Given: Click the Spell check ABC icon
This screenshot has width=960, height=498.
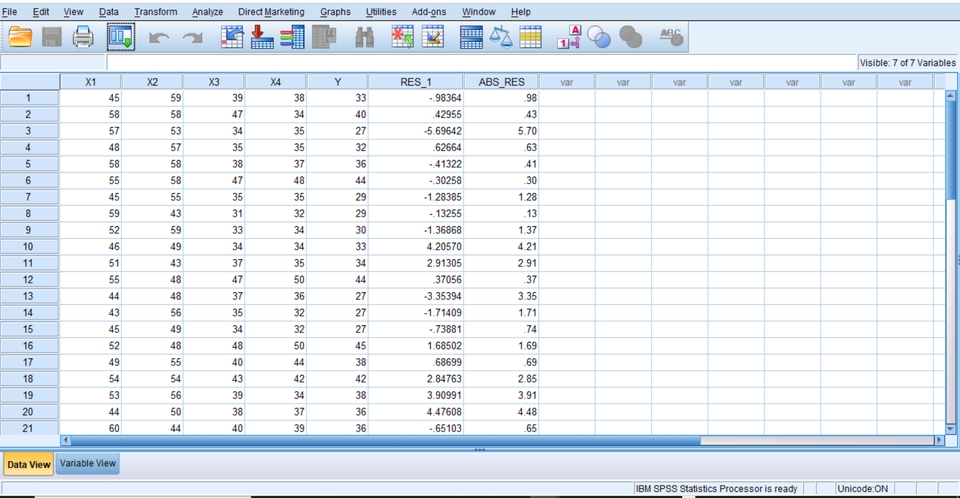Looking at the screenshot, I should click(671, 37).
